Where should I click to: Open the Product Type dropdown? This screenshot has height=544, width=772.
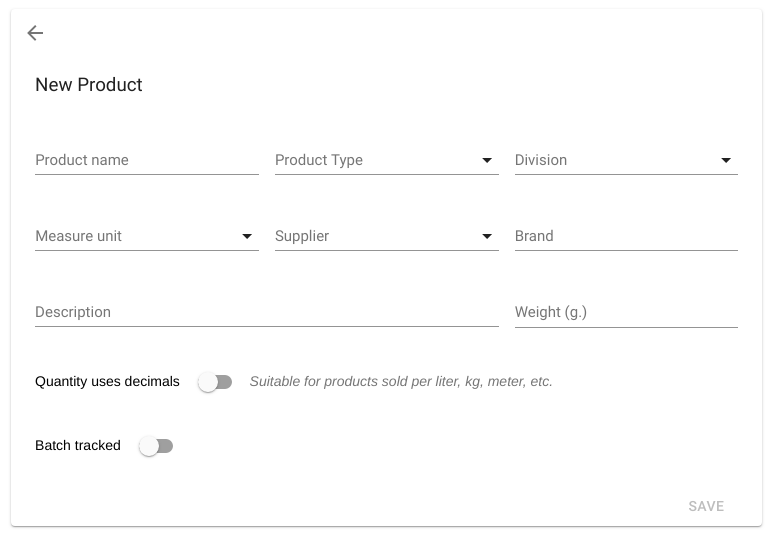tap(386, 160)
